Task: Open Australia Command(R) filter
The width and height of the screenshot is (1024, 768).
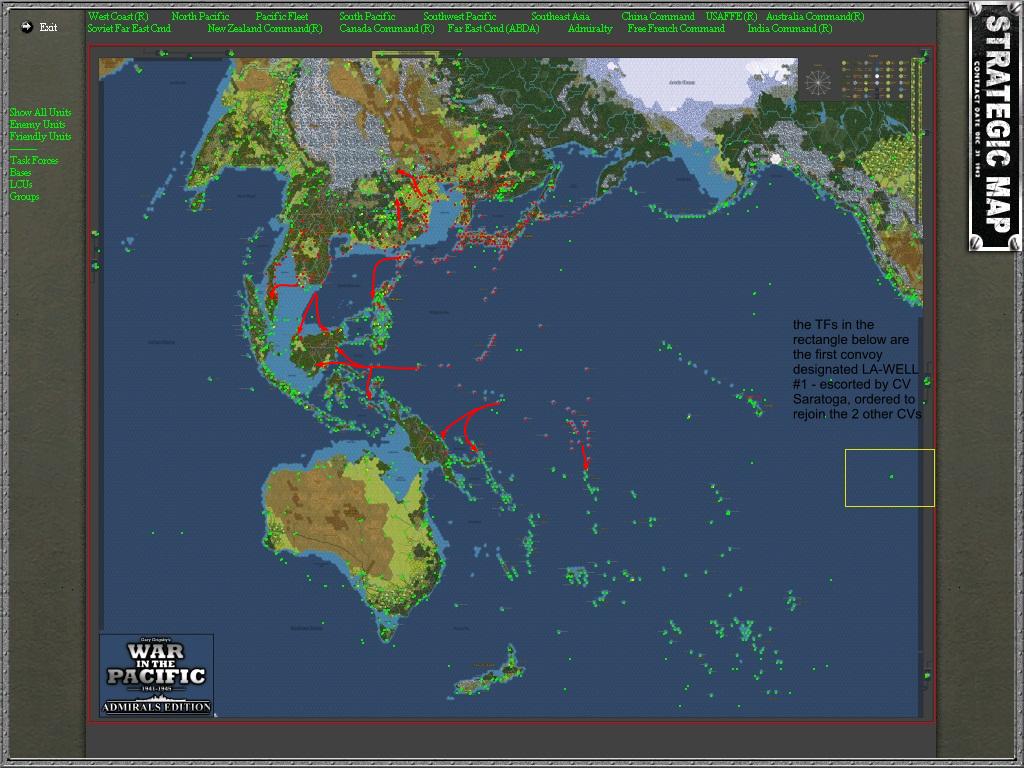Action: pos(814,16)
